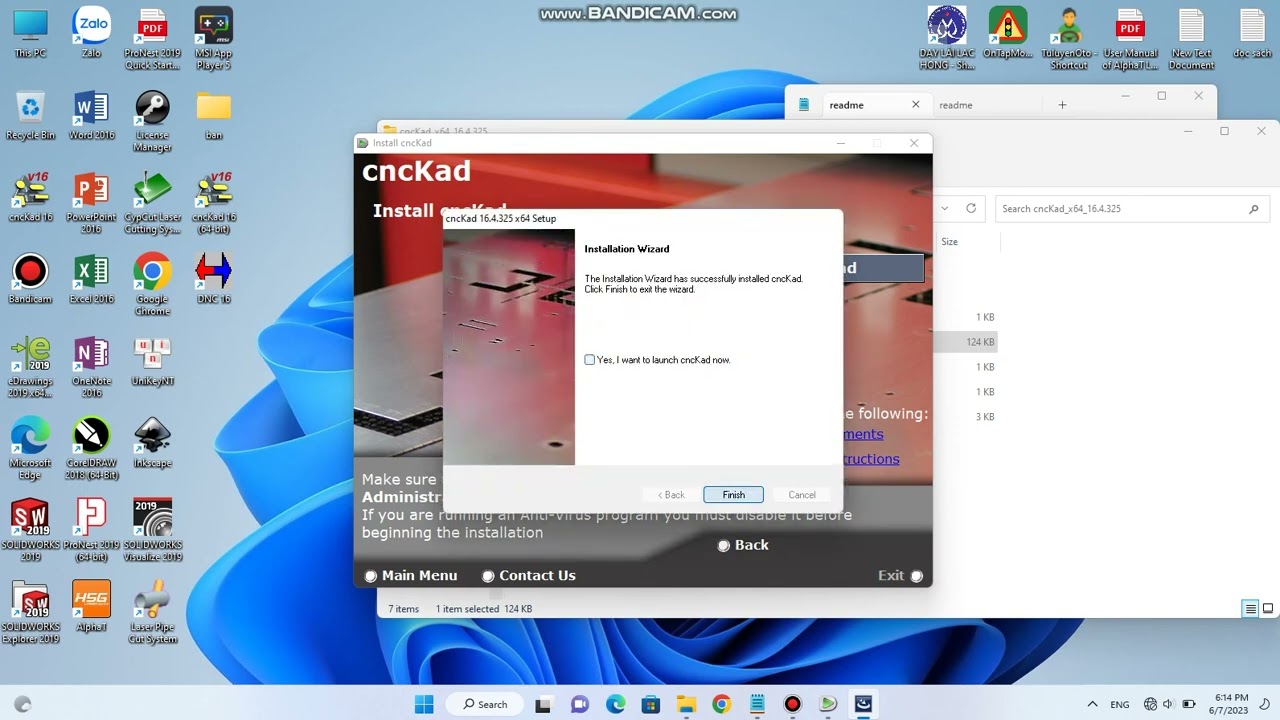This screenshot has width=1280, height=720.
Task: Open New Text Document desktop icon
Action: [x=1191, y=39]
